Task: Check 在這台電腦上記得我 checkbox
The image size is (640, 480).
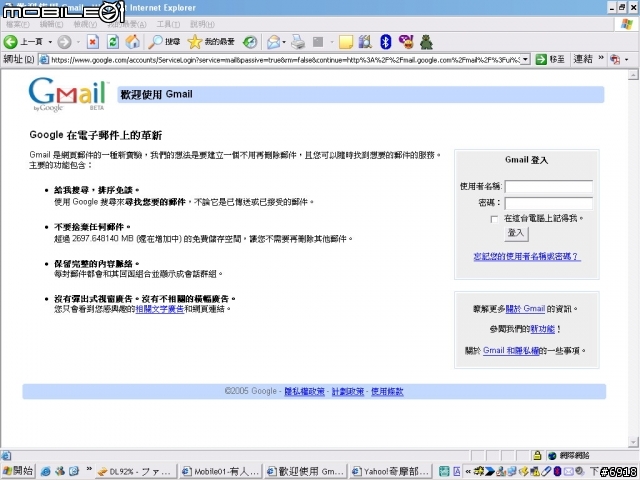Action: pyautogui.click(x=494, y=219)
